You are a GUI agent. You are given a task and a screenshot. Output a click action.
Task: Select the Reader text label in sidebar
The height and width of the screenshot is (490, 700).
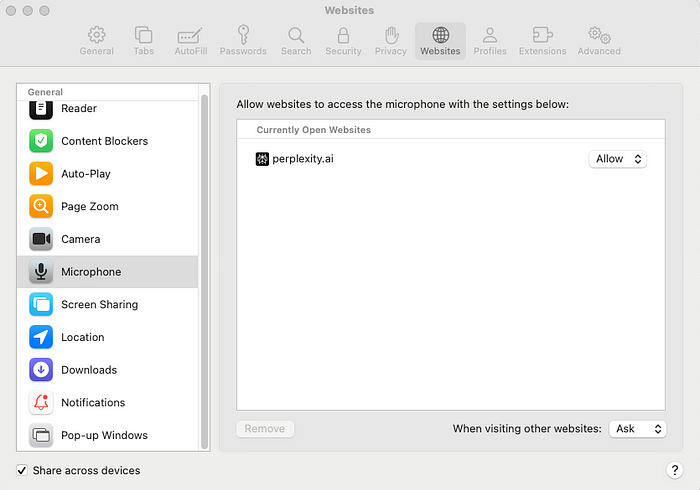[x=79, y=108]
